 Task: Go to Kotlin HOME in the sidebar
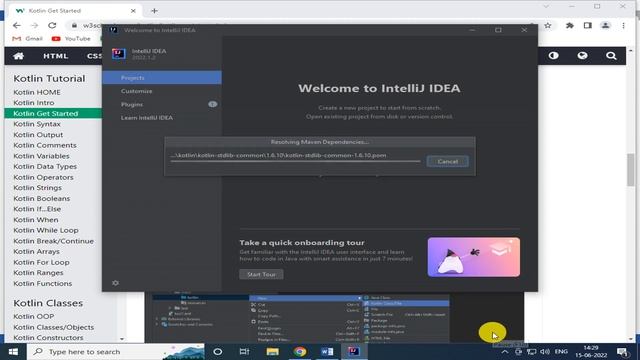37,92
